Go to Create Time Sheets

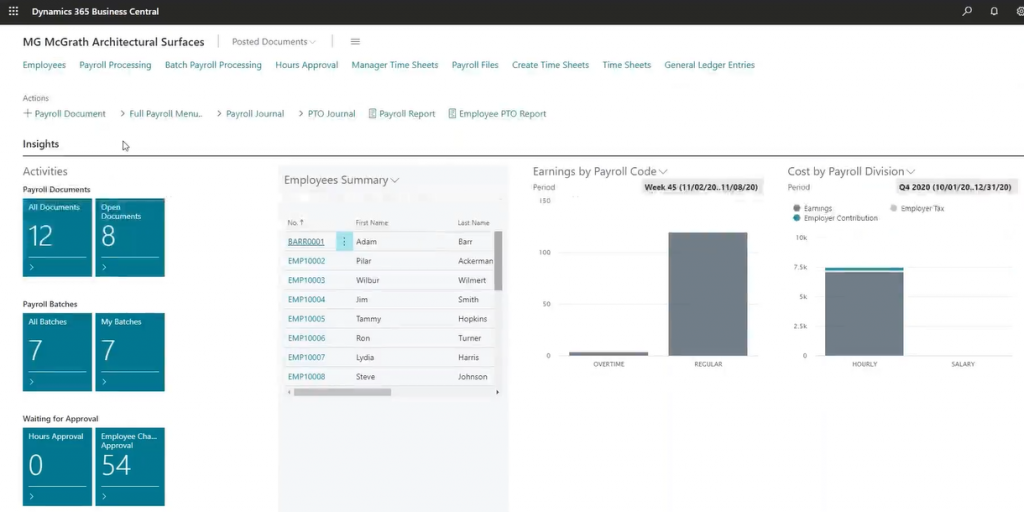(550, 65)
